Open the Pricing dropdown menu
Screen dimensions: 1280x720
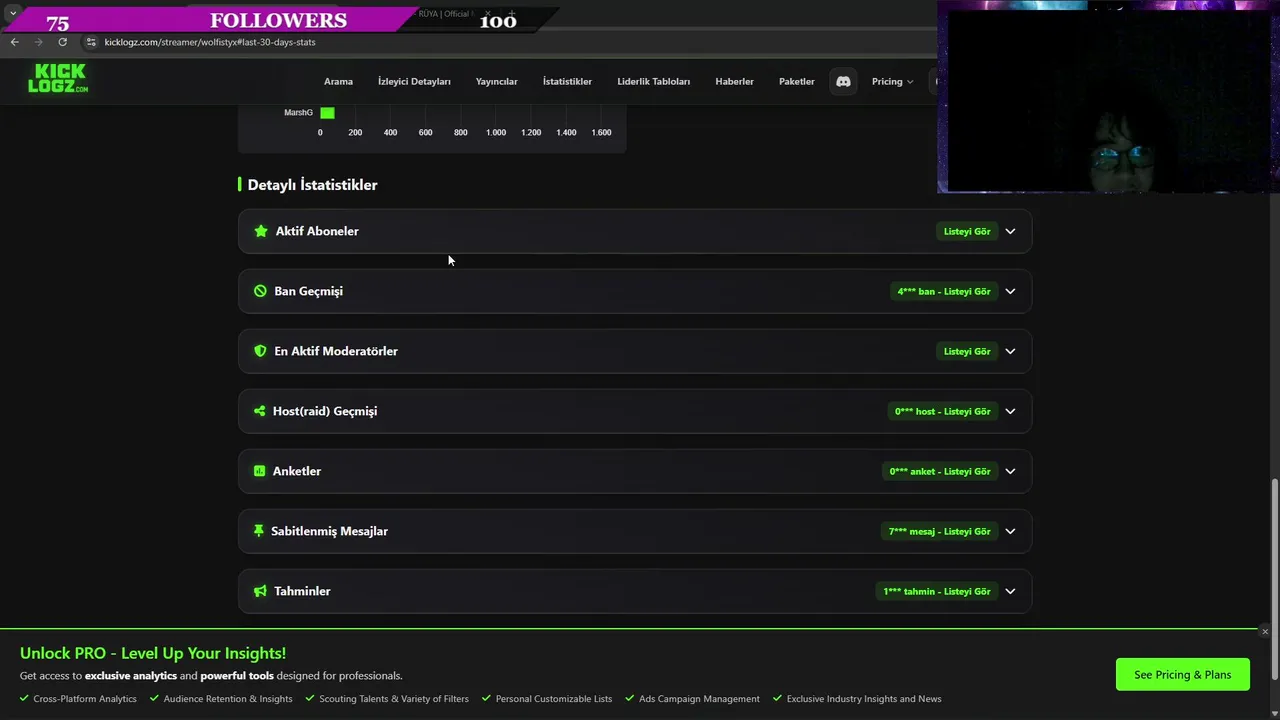(x=892, y=81)
